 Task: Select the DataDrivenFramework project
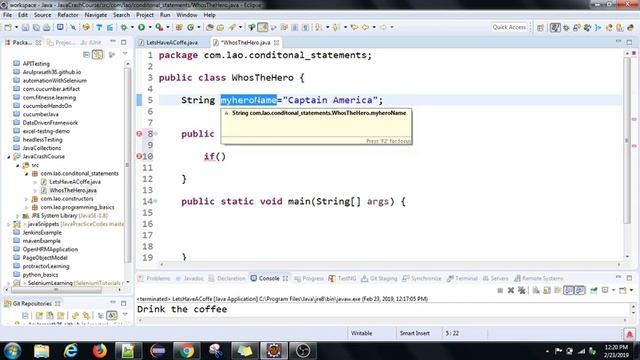[50, 123]
